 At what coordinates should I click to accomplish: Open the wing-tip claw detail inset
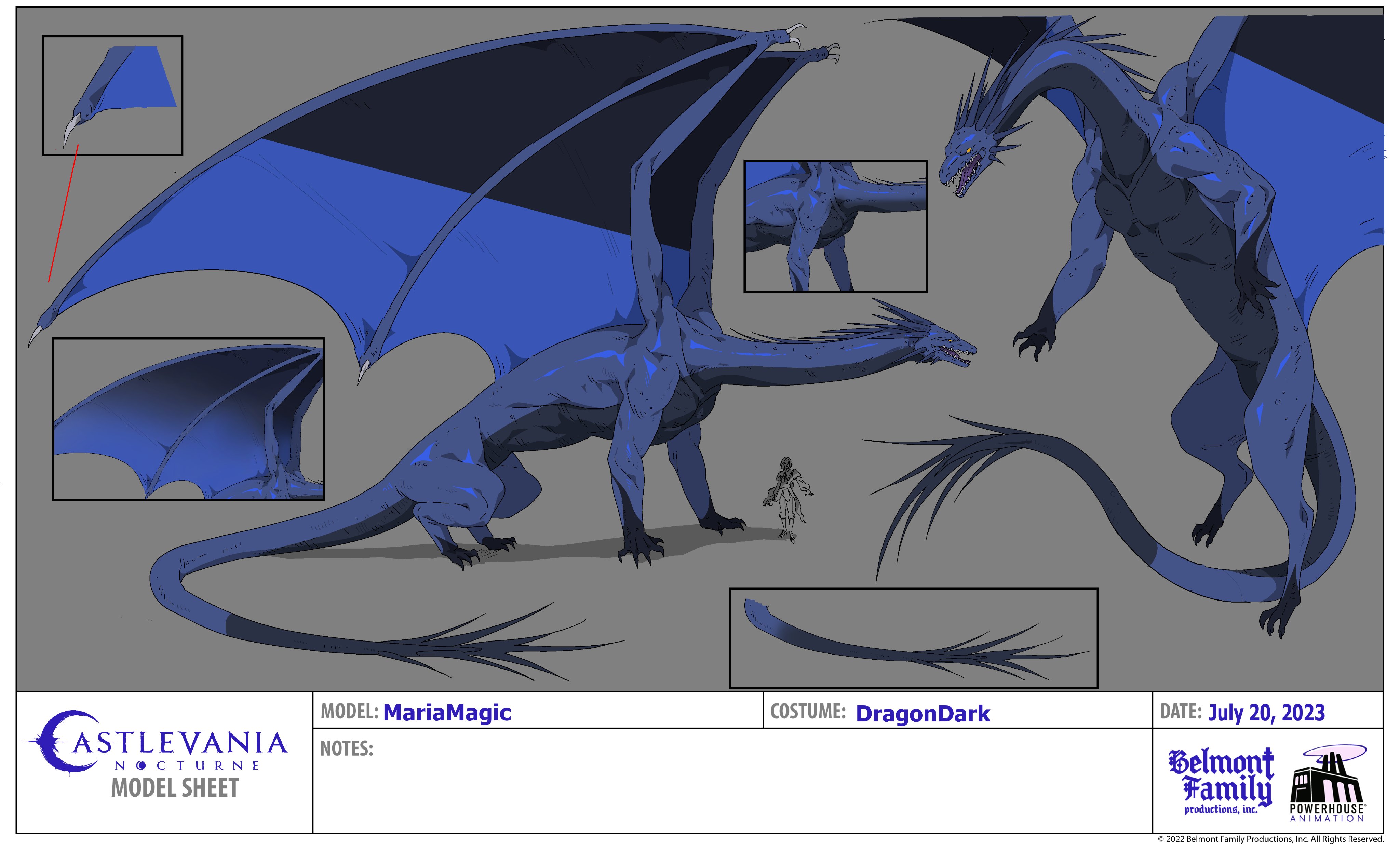click(112, 95)
